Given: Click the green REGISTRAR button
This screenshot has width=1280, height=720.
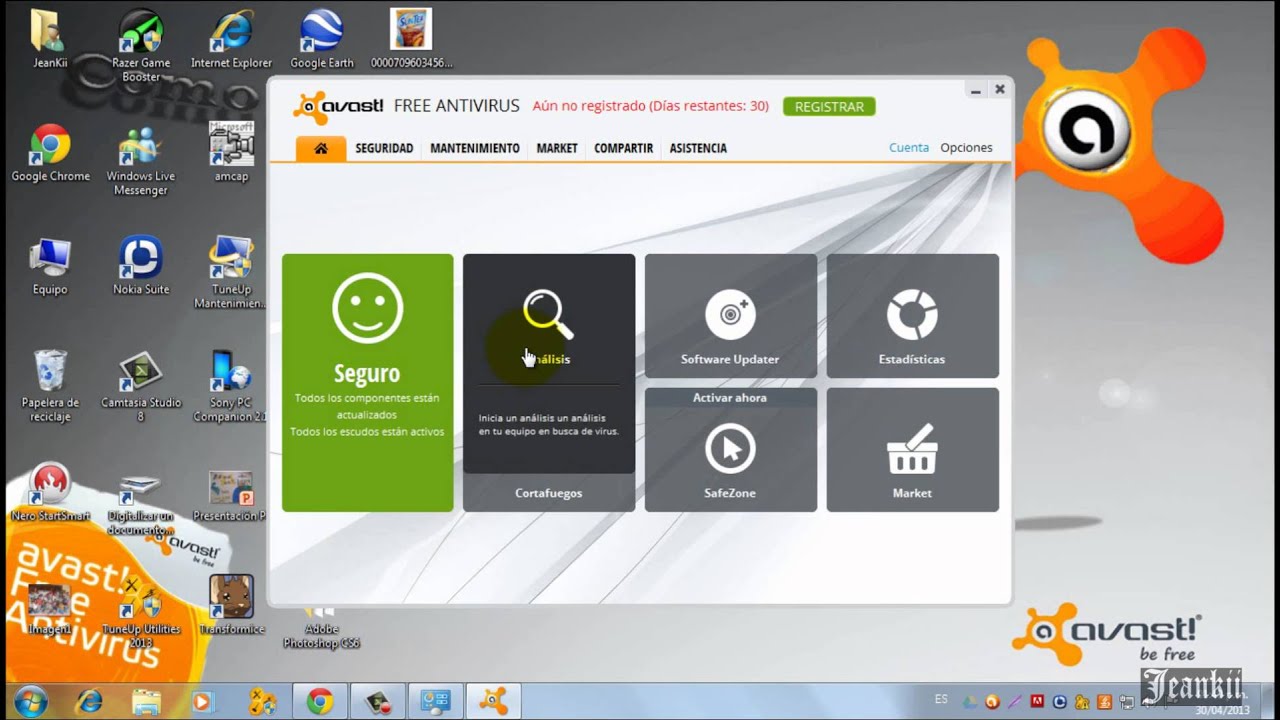Looking at the screenshot, I should tap(829, 106).
